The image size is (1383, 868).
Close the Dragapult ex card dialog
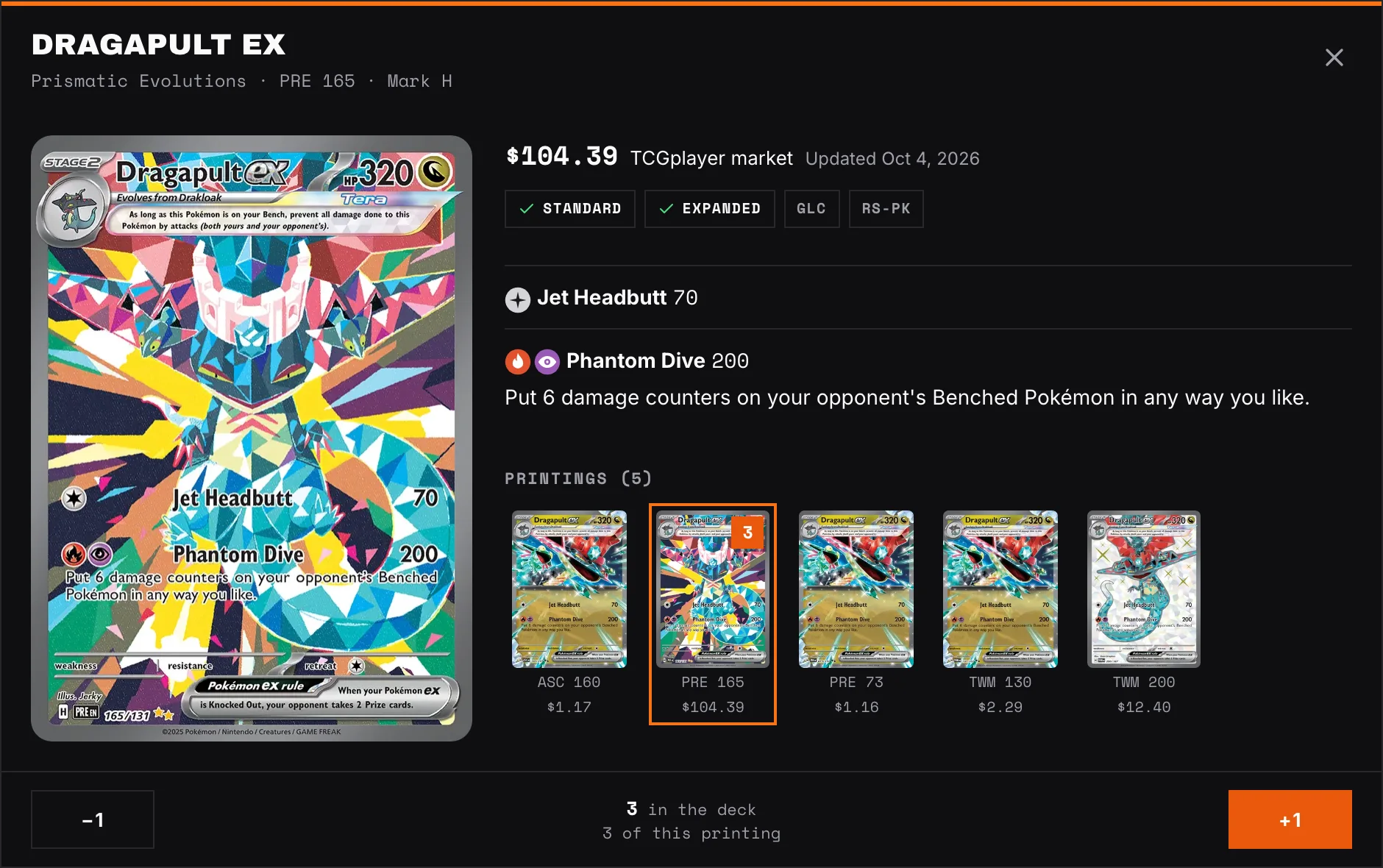[x=1334, y=57]
